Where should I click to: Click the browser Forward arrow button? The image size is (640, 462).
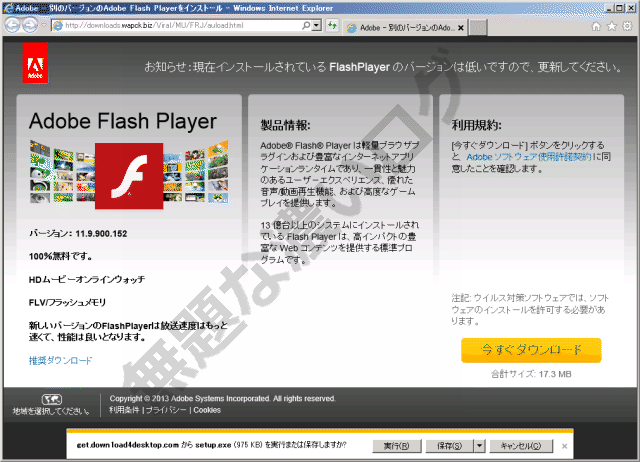[x=30, y=25]
